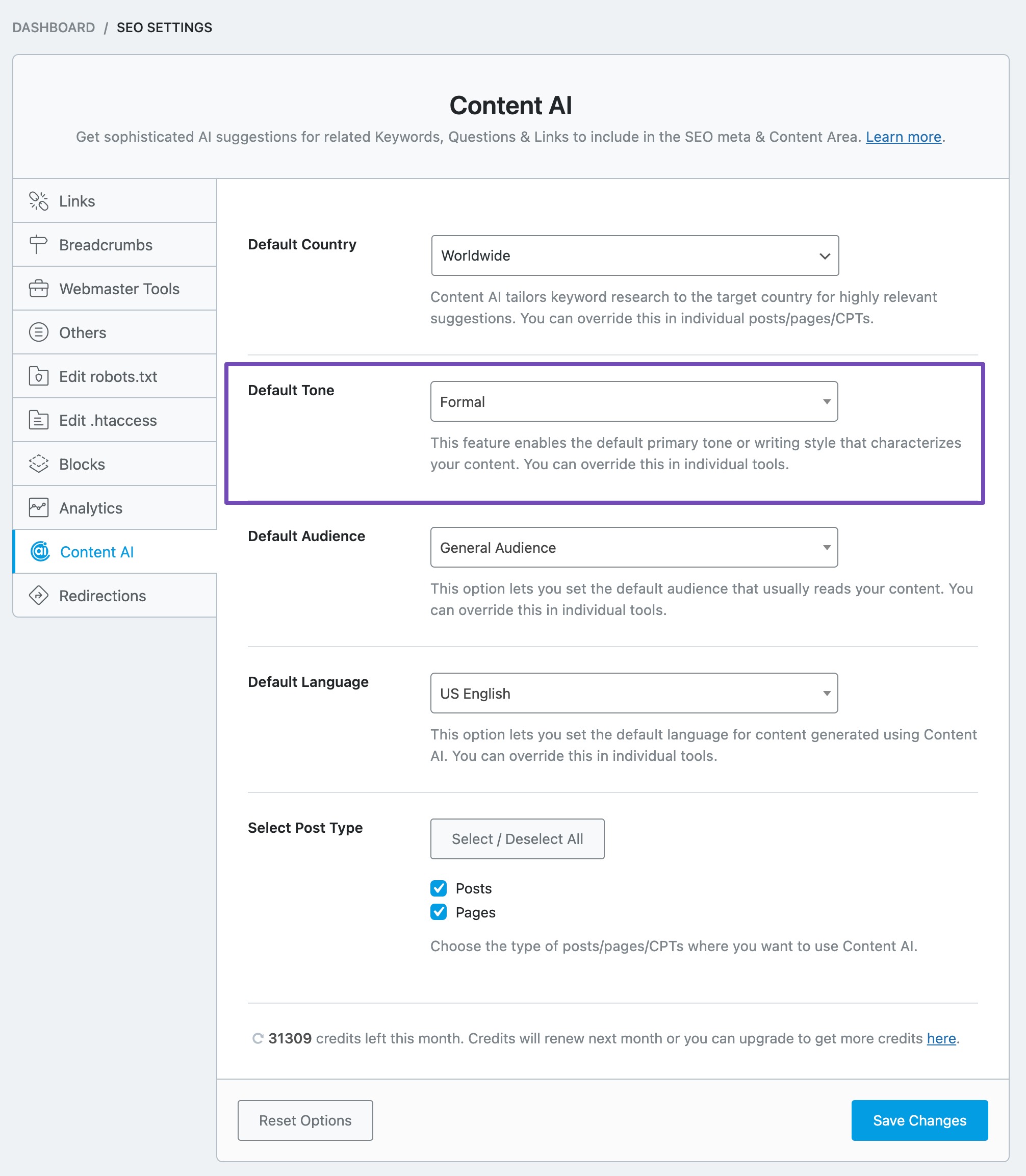The image size is (1026, 1176).
Task: Click the credits refresh icon
Action: (258, 1039)
